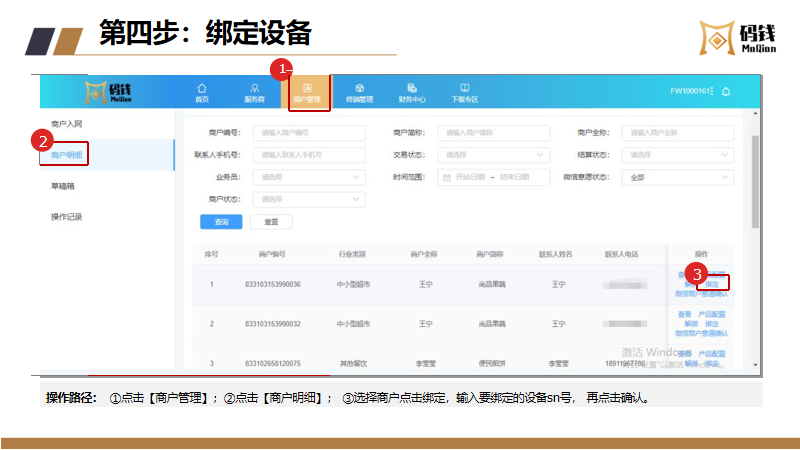Open the 财务中心 finance center icon
The image size is (800, 450).
click(412, 93)
